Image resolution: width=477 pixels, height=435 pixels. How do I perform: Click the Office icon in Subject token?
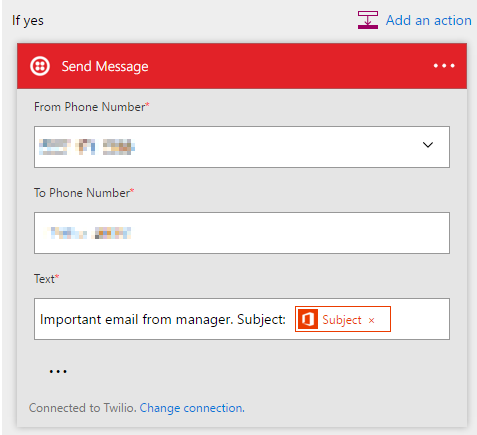308,319
